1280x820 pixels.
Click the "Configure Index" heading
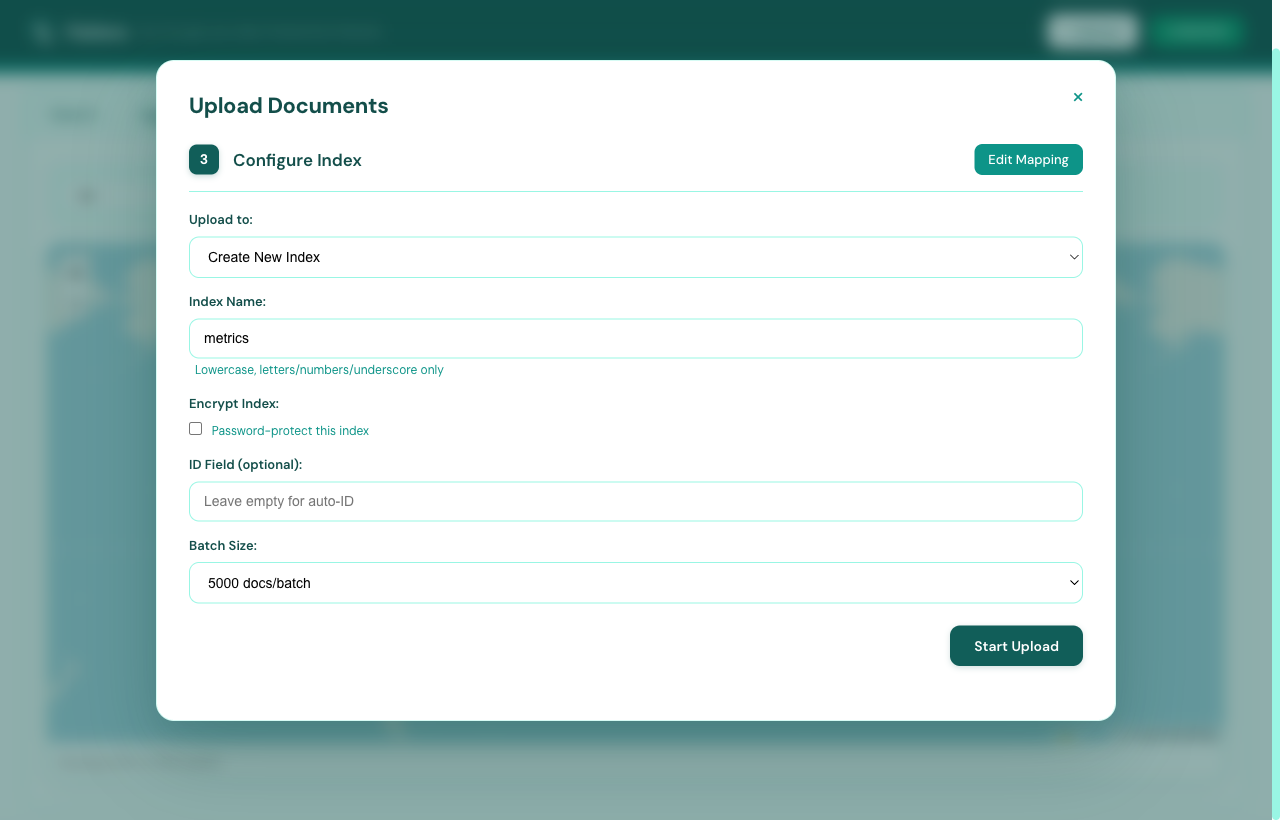click(297, 160)
